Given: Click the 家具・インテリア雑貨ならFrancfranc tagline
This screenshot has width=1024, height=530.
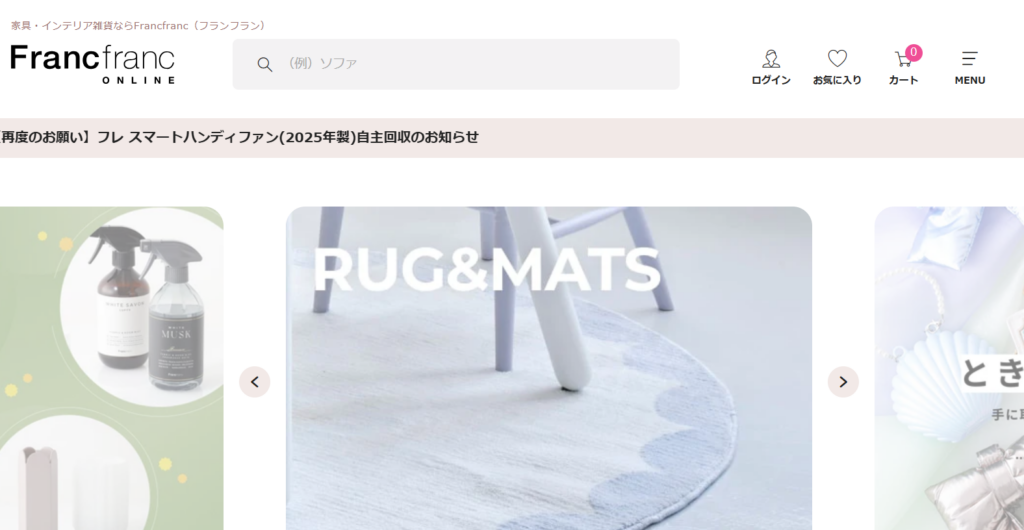Looking at the screenshot, I should [140, 25].
